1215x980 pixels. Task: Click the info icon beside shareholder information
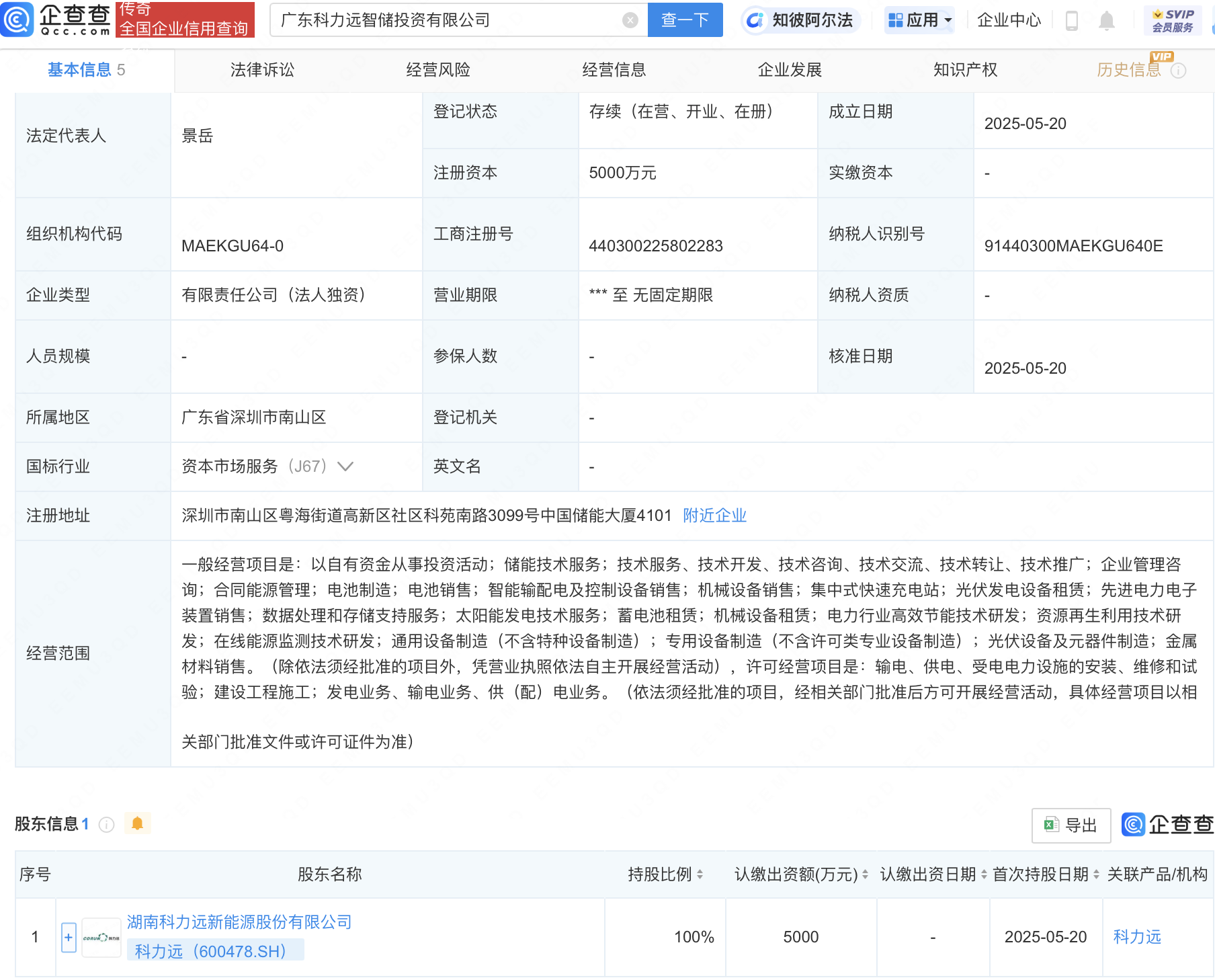coord(106,824)
